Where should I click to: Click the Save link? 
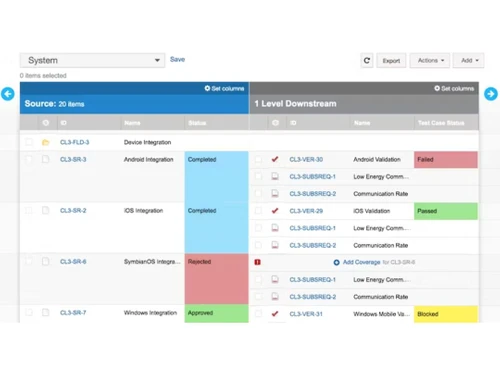pyautogui.click(x=177, y=59)
